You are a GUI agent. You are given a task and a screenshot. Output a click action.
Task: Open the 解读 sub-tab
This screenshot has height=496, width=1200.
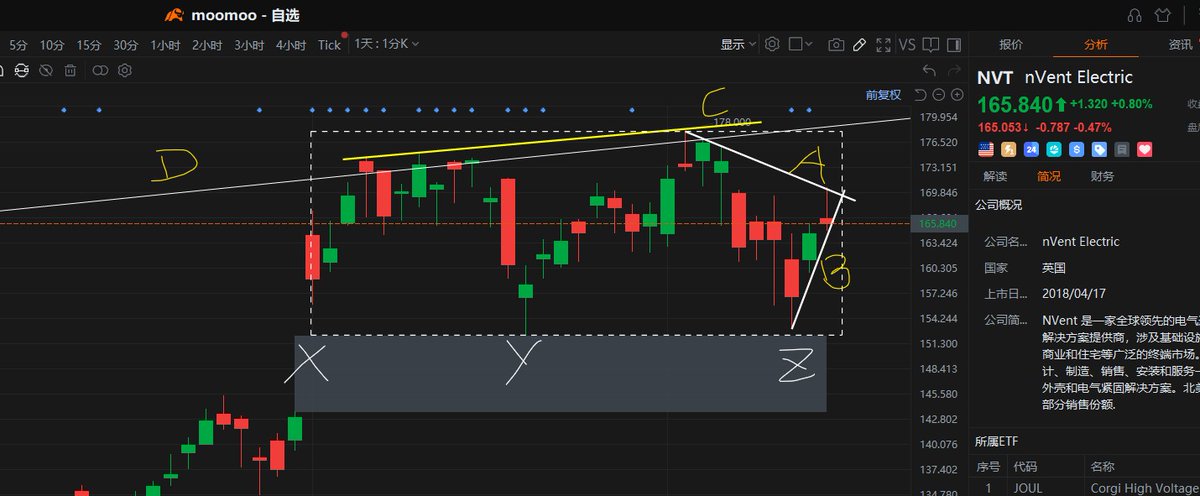(x=995, y=176)
